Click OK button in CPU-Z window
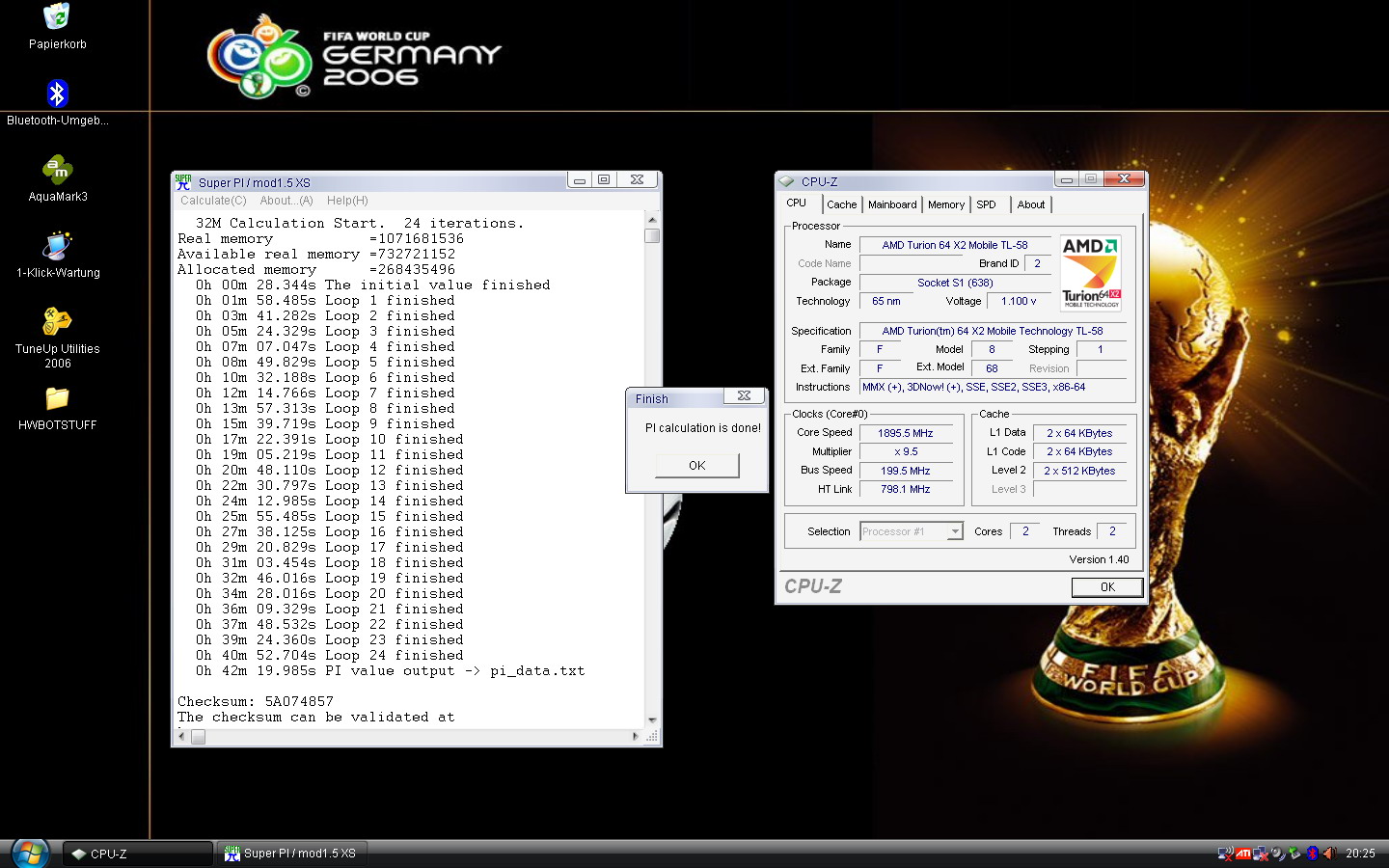 [x=1107, y=586]
